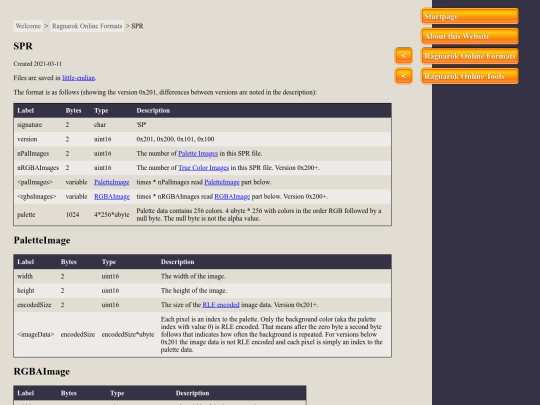
Task: Click the 'encodedSize*ubyte' type cell
Action: click(x=128, y=334)
